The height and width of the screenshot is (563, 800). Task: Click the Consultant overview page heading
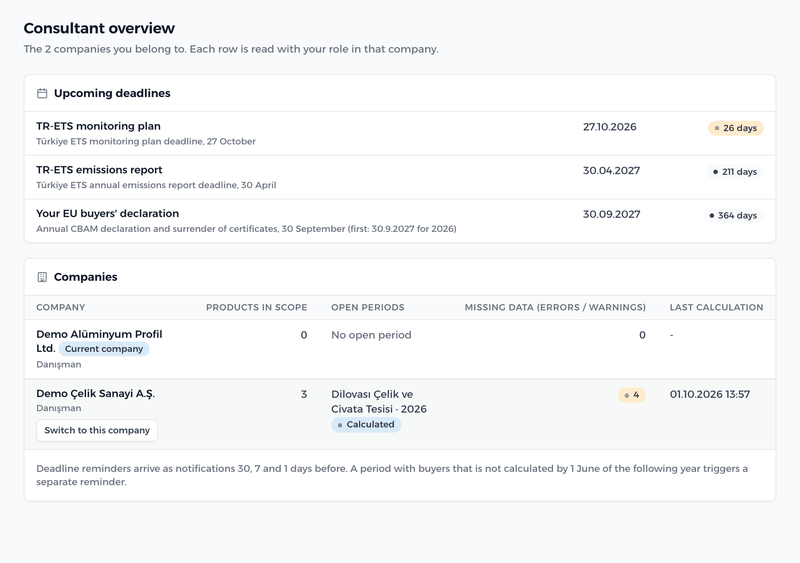point(99,28)
